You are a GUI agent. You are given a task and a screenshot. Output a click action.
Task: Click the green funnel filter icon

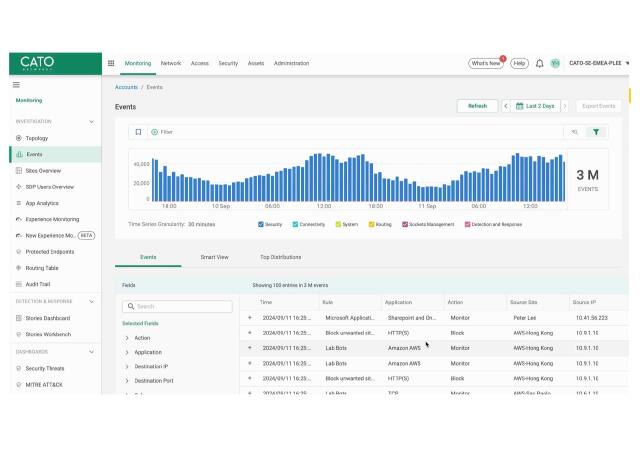[x=596, y=132]
